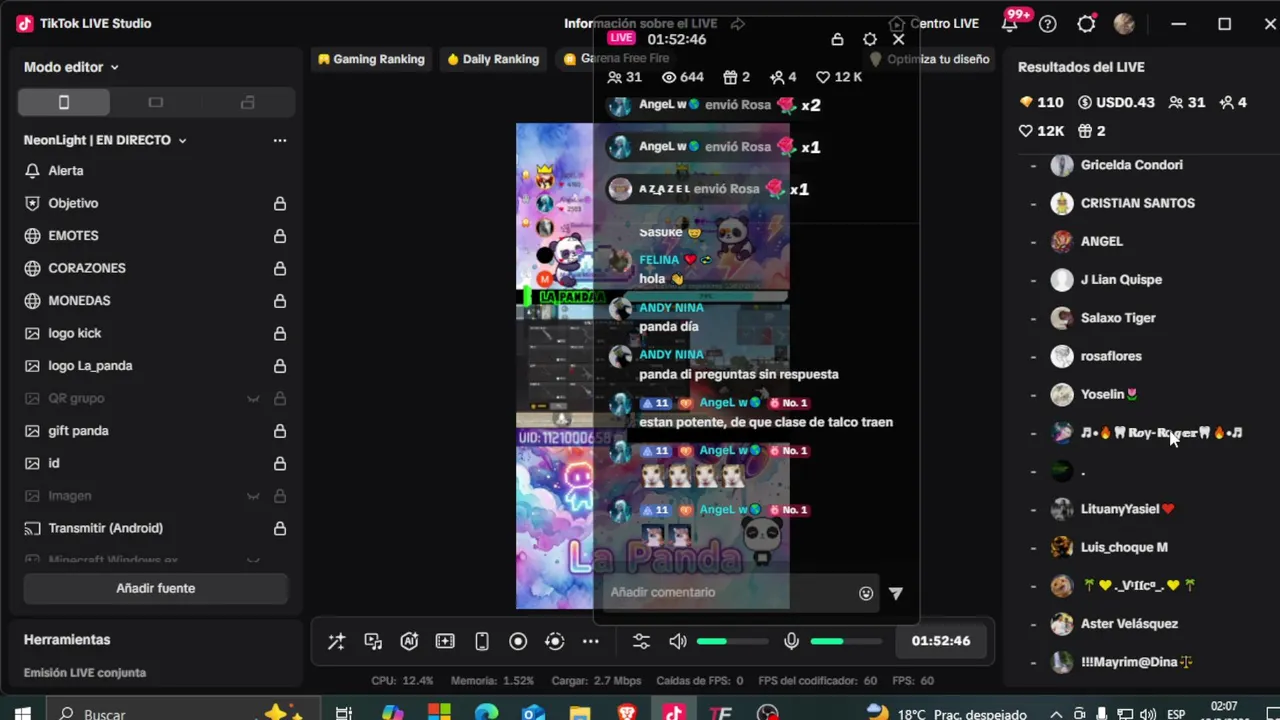
Task: Toggle lock on the Objetivo source
Action: click(280, 203)
